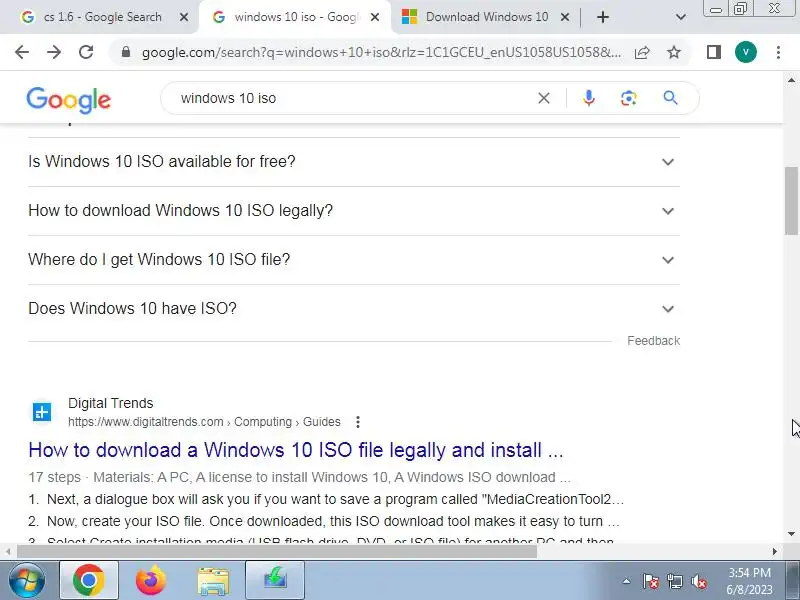The width and height of the screenshot is (800, 600).
Task: Go back using the browser back arrow
Action: (22, 52)
